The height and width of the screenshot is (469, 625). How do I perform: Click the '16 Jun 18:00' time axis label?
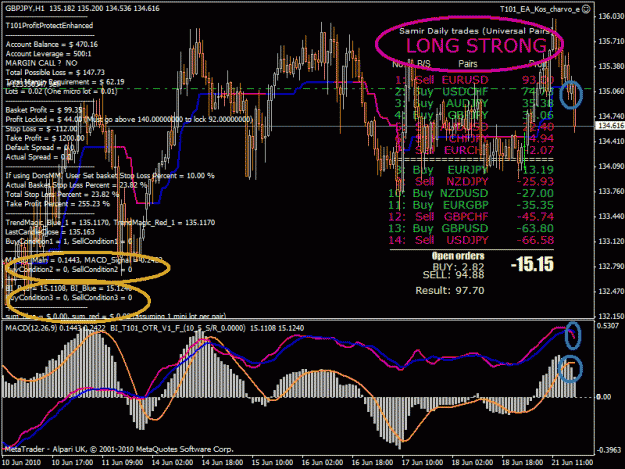coord(372,463)
